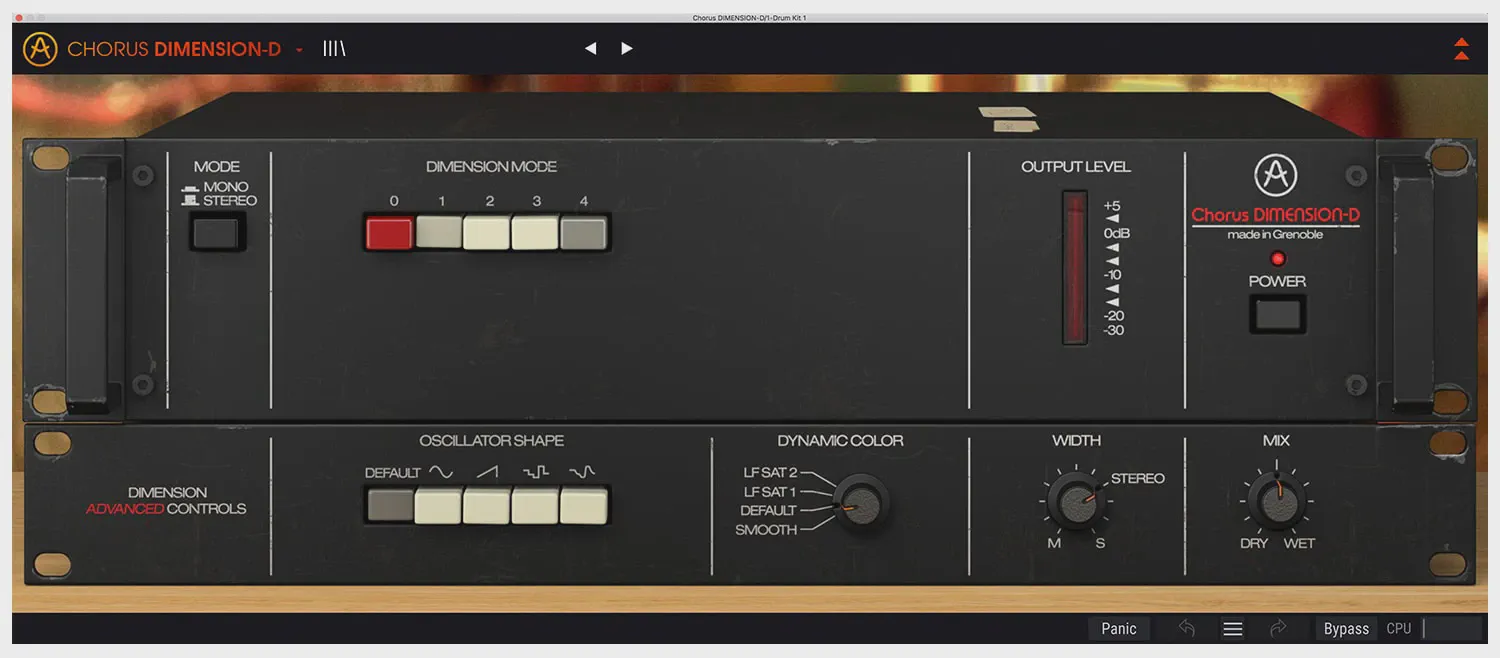Go to the previous preset arrow
This screenshot has width=1500, height=658.
tap(590, 48)
